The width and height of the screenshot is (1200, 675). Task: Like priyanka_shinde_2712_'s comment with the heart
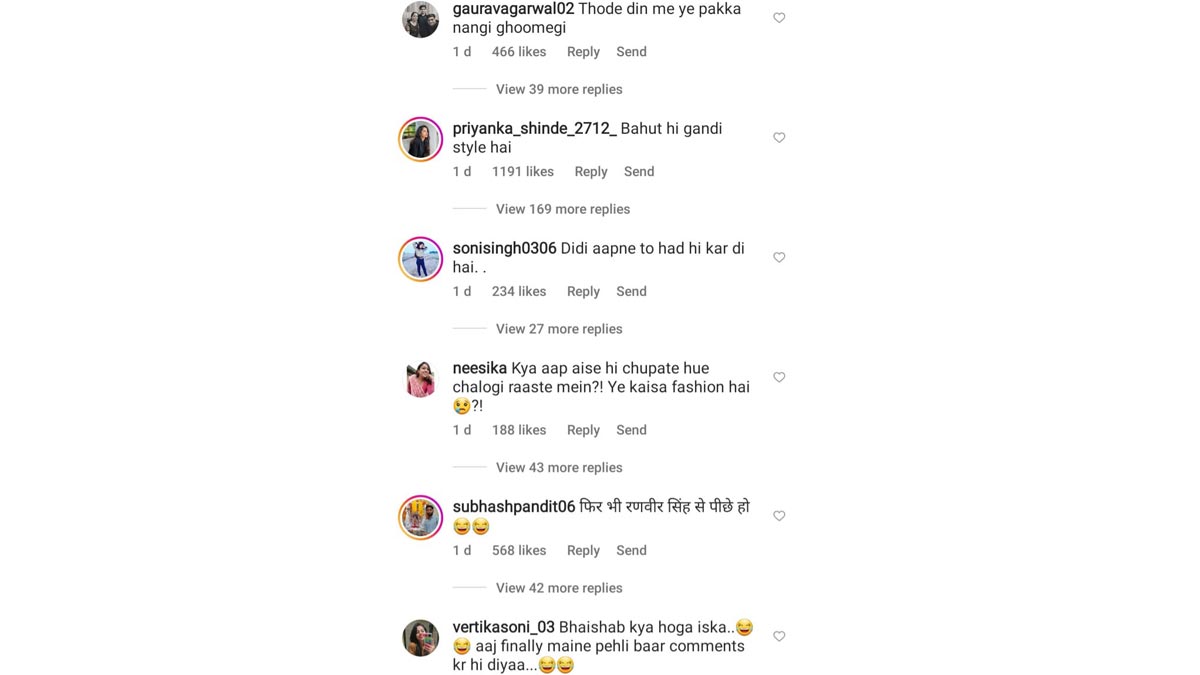click(x=779, y=137)
